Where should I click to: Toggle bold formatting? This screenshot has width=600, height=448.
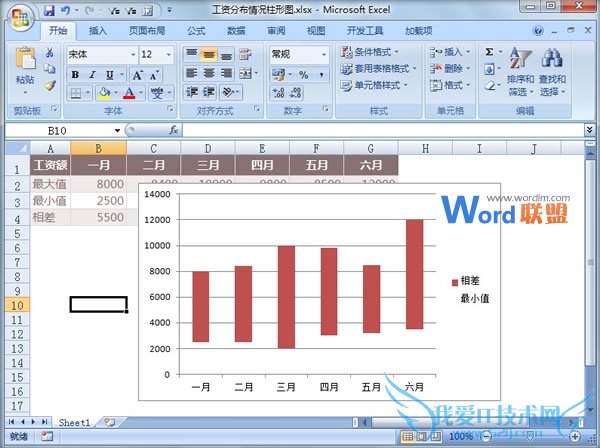(x=75, y=75)
